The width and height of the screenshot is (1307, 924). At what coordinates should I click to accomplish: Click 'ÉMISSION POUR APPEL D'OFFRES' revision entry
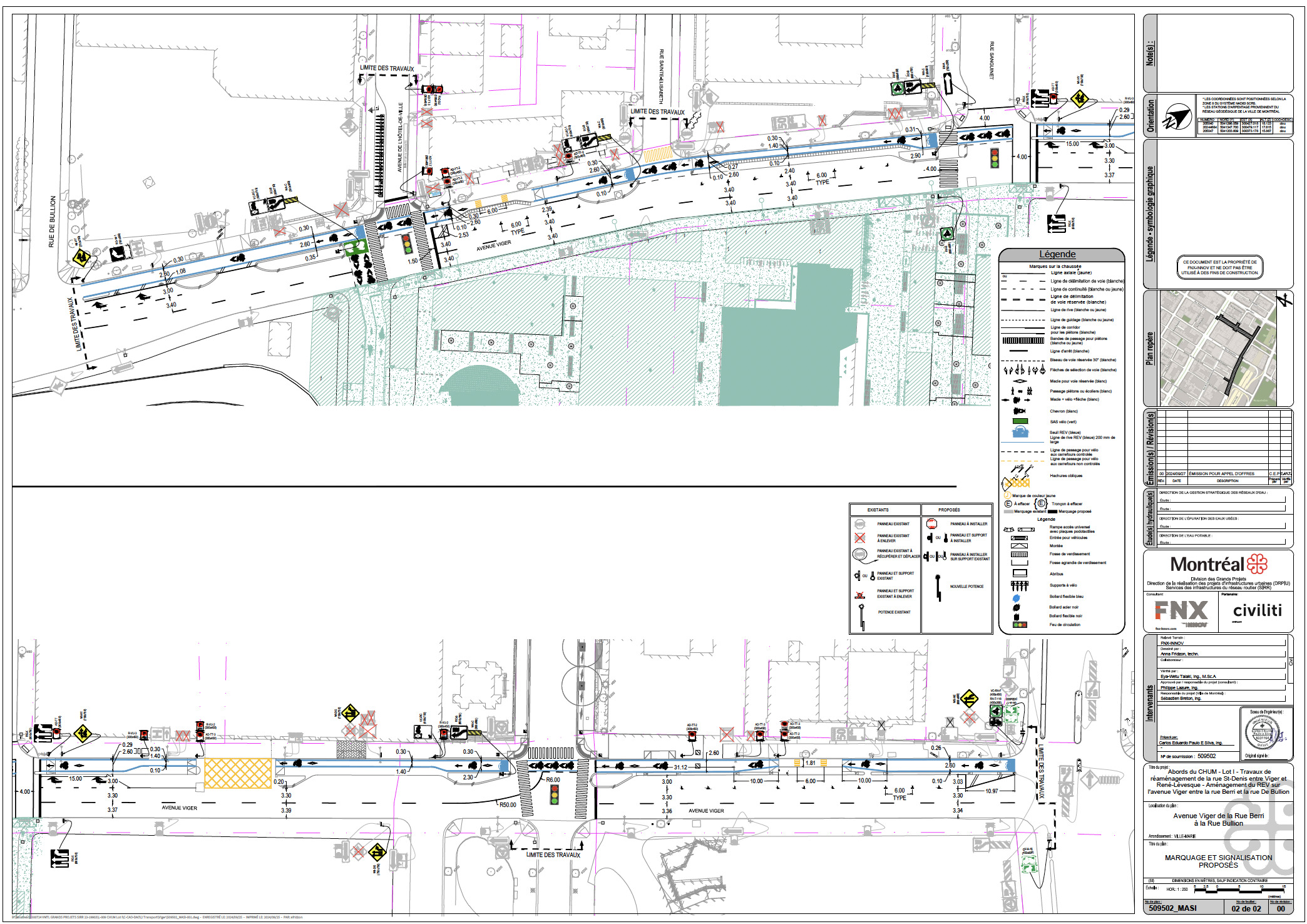(1221, 474)
